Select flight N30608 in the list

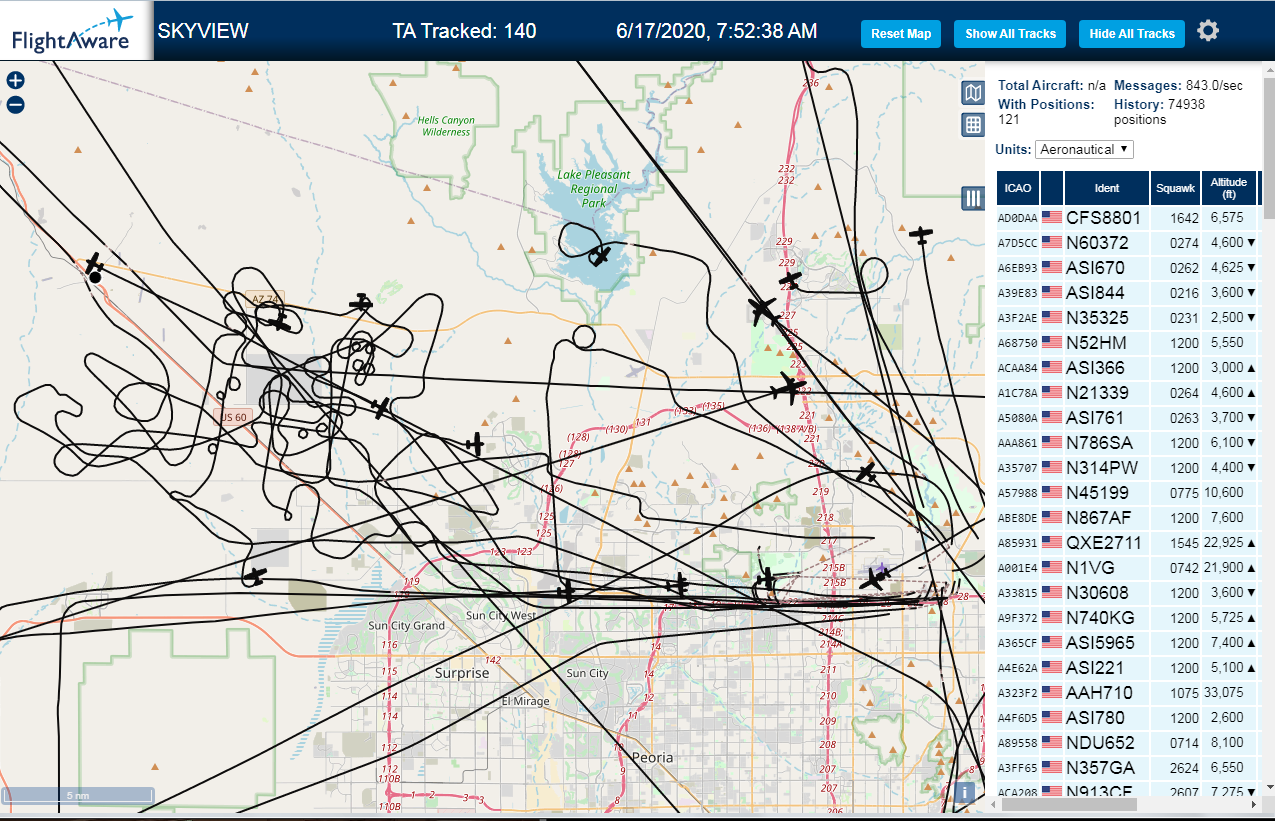tap(1097, 592)
